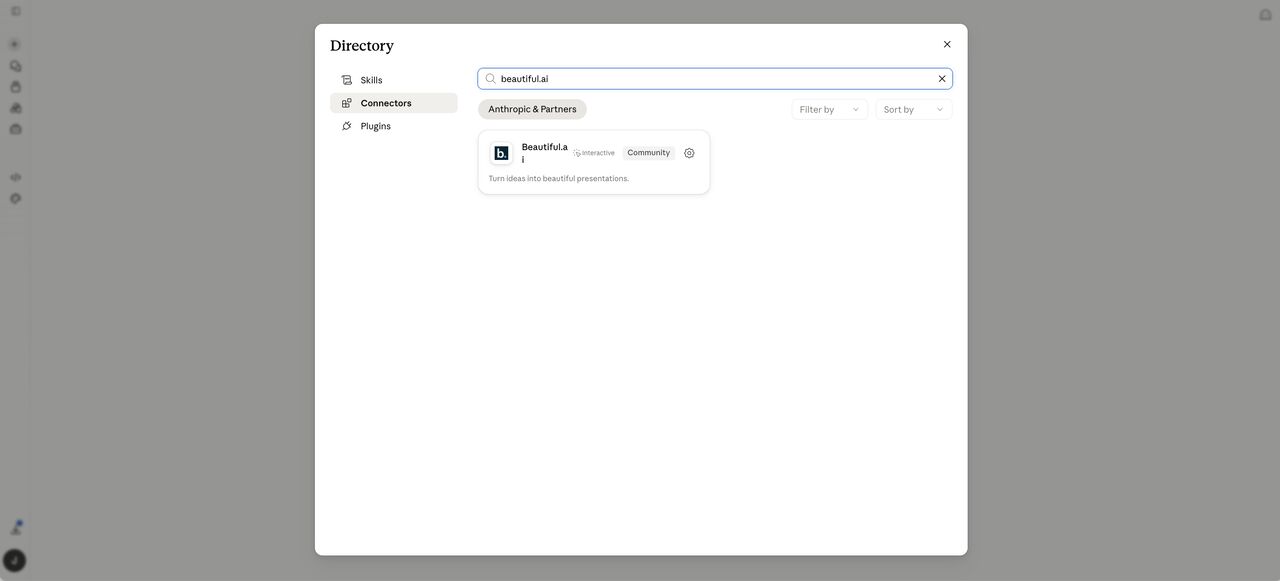
Task: Click the Beautiful.ai connector name
Action: pyautogui.click(x=545, y=153)
